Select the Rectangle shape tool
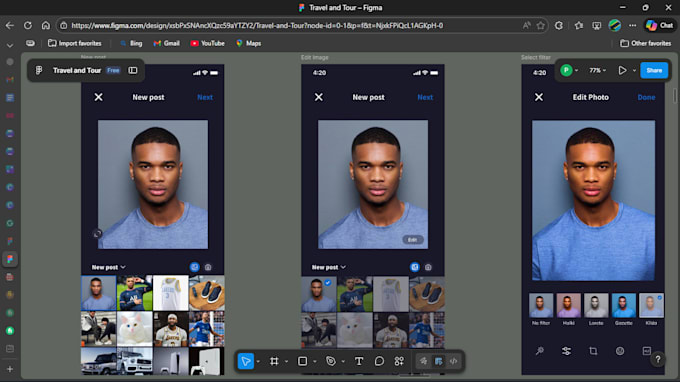 pyautogui.click(x=303, y=361)
